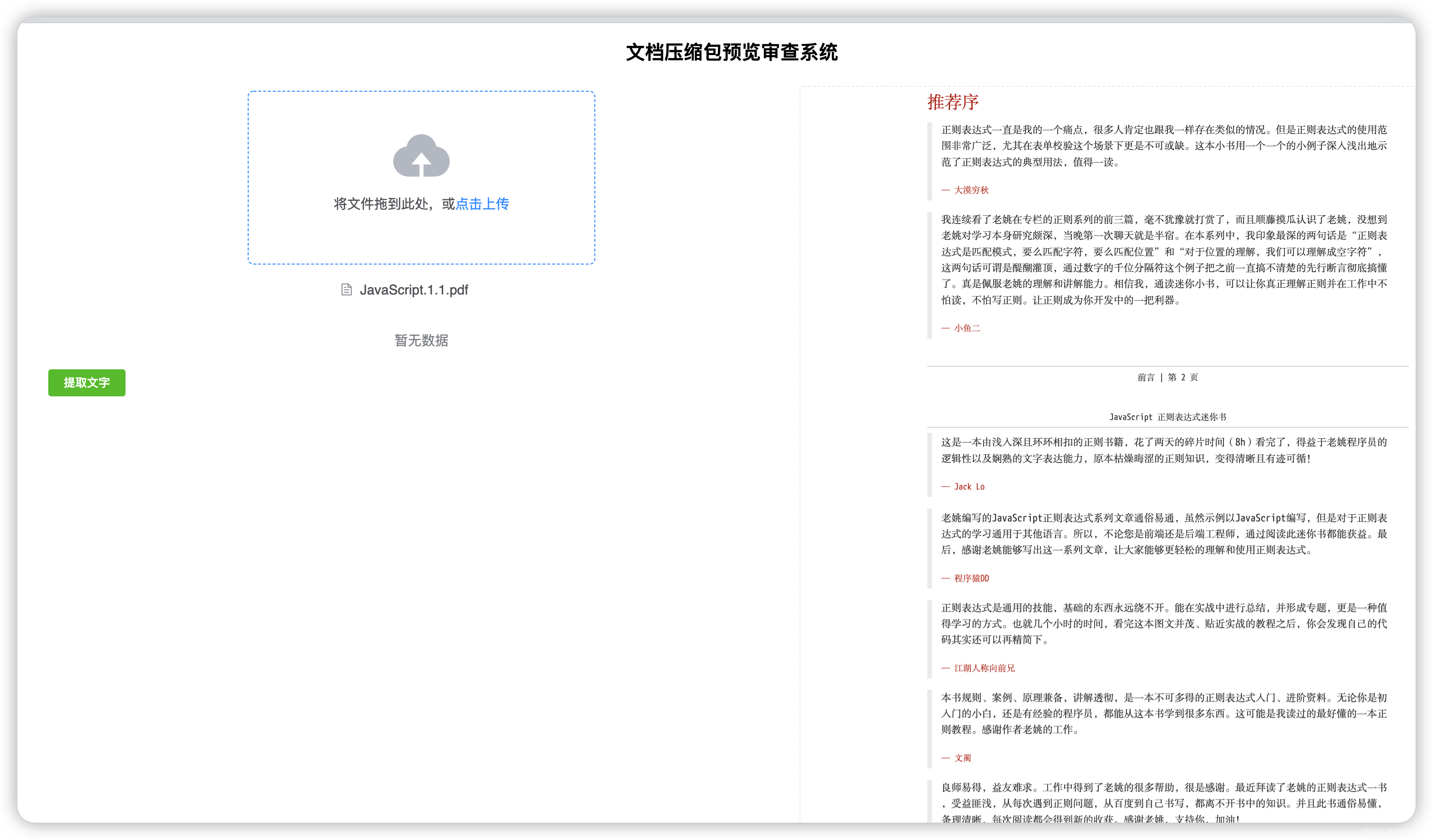Image resolution: width=1433 pixels, height=840 pixels.
Task: Click the 小鱼二 author signature
Action: coord(967,328)
